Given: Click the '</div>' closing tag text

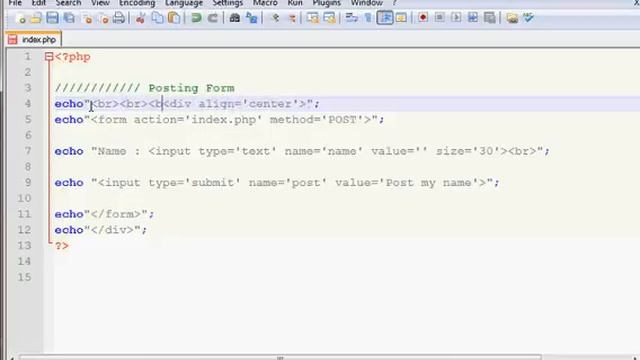Looking at the screenshot, I should click(112, 230).
